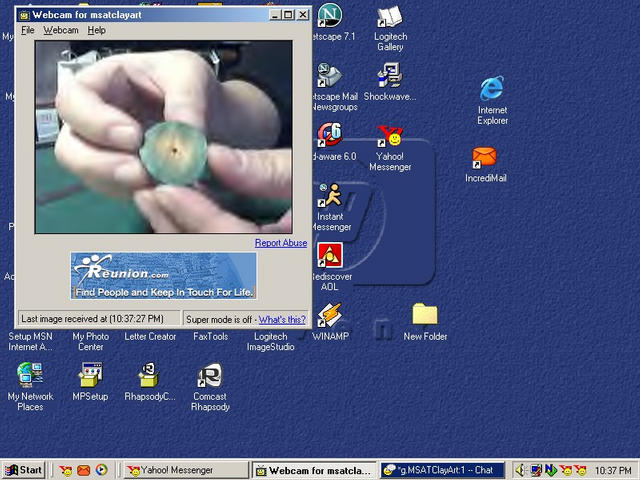Viewport: 640px width, 480px height.
Task: Click the Last image received status field
Action: 98,319
